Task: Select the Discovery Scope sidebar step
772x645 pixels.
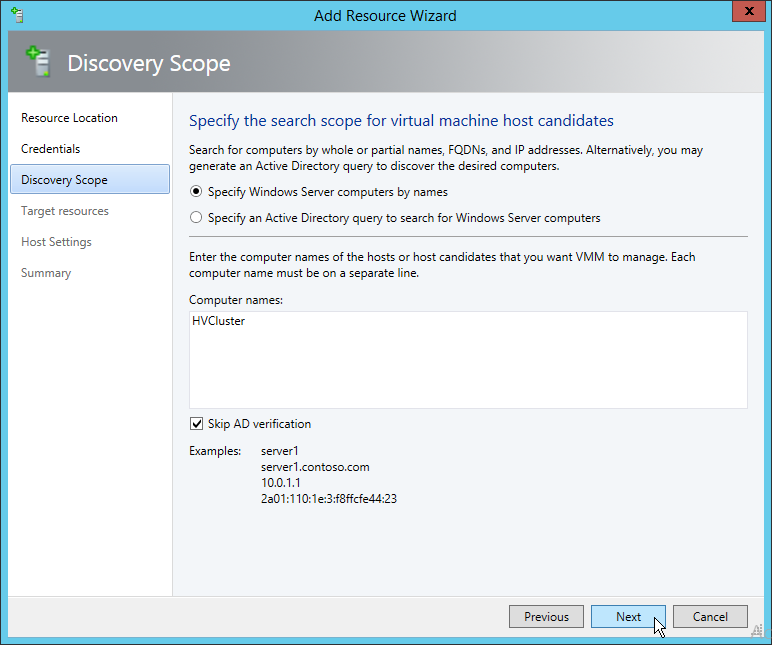Action: pyautogui.click(x=64, y=180)
